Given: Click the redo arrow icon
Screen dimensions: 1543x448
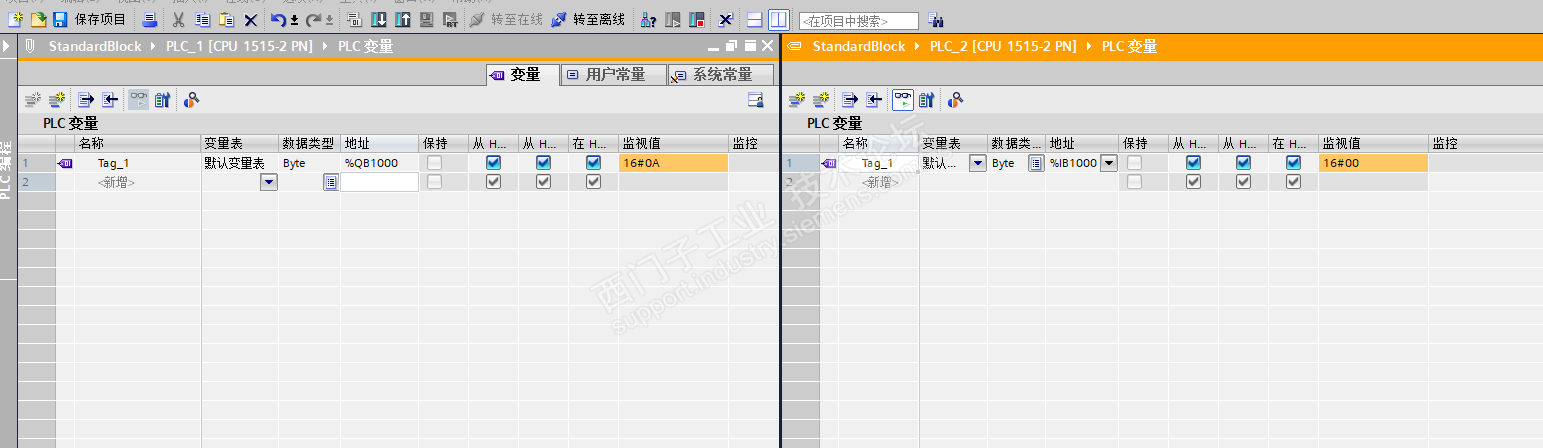Looking at the screenshot, I should tap(314, 19).
